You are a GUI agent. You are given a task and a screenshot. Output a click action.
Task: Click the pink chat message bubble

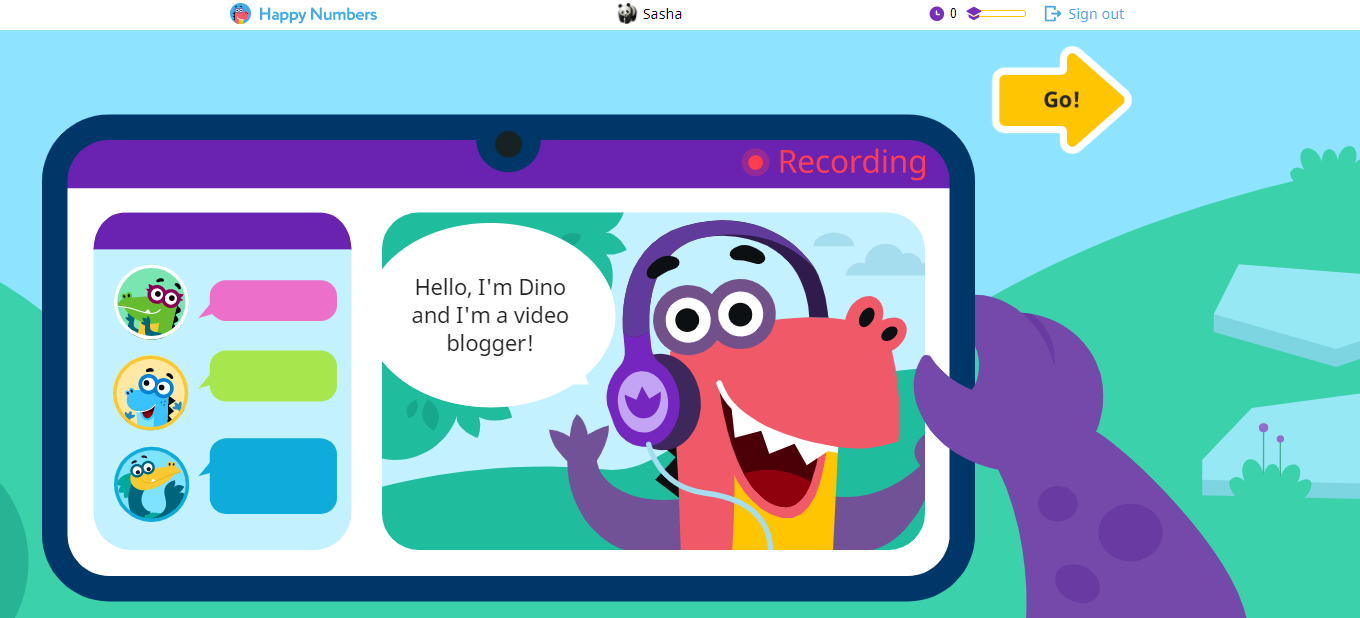pyautogui.click(x=273, y=301)
